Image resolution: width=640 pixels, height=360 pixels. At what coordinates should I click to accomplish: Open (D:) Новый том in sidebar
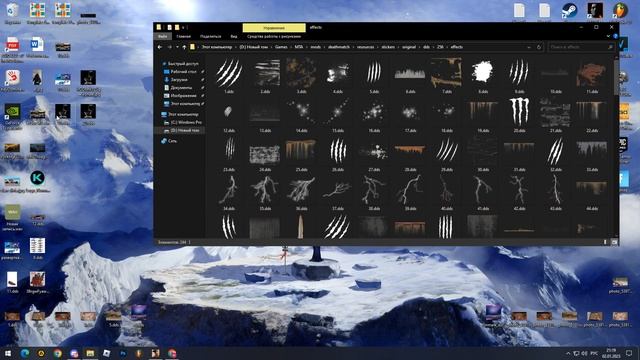pyautogui.click(x=182, y=130)
